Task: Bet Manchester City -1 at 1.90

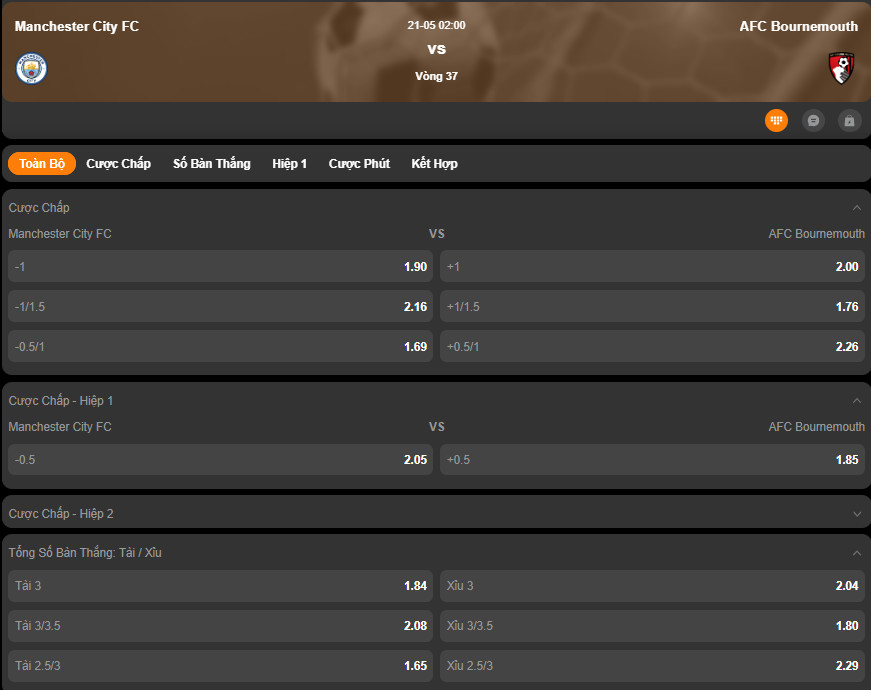Action: coord(220,266)
